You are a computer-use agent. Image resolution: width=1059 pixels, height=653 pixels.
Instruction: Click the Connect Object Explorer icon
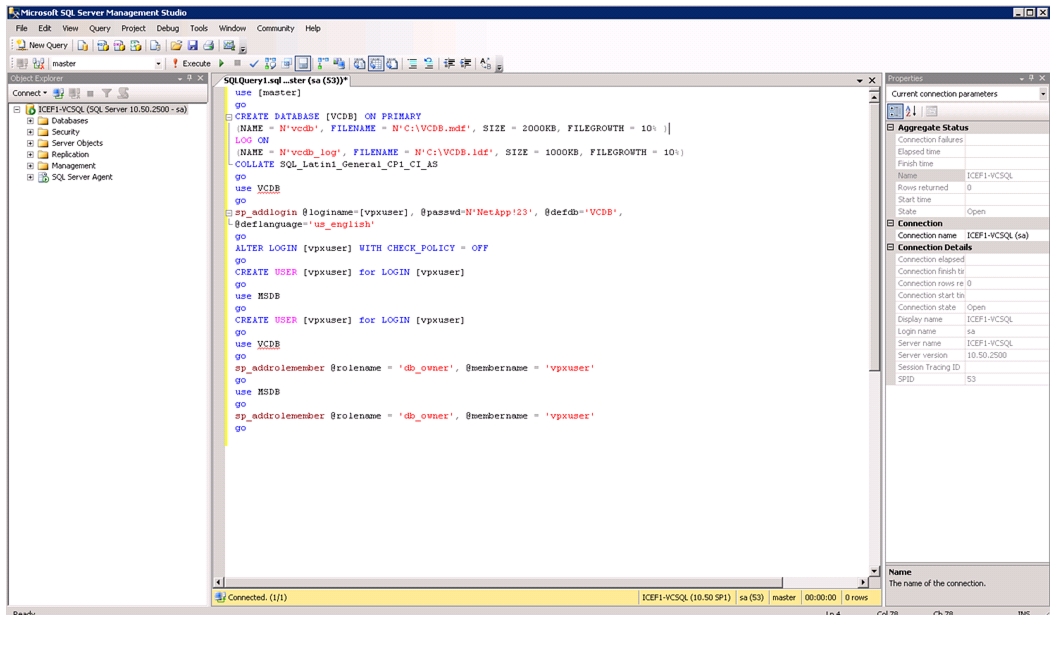(59, 93)
